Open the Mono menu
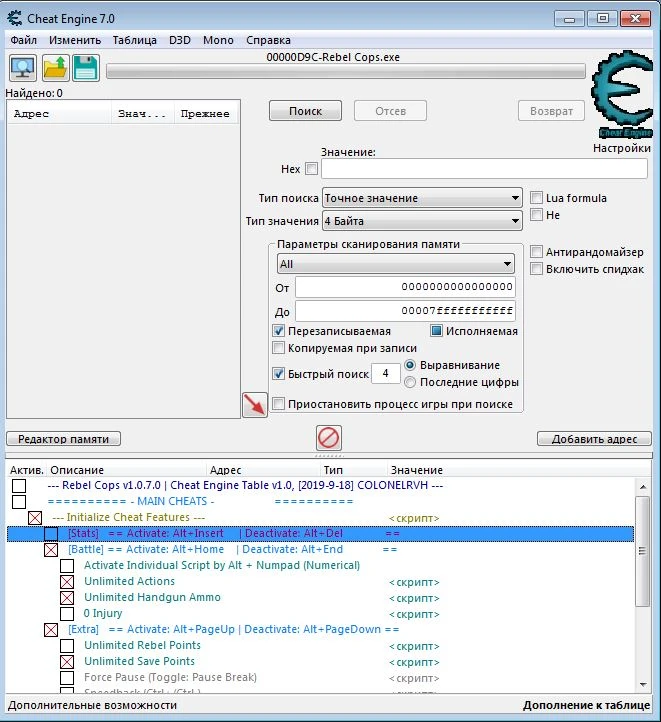The height and width of the screenshot is (722, 661). (218, 40)
